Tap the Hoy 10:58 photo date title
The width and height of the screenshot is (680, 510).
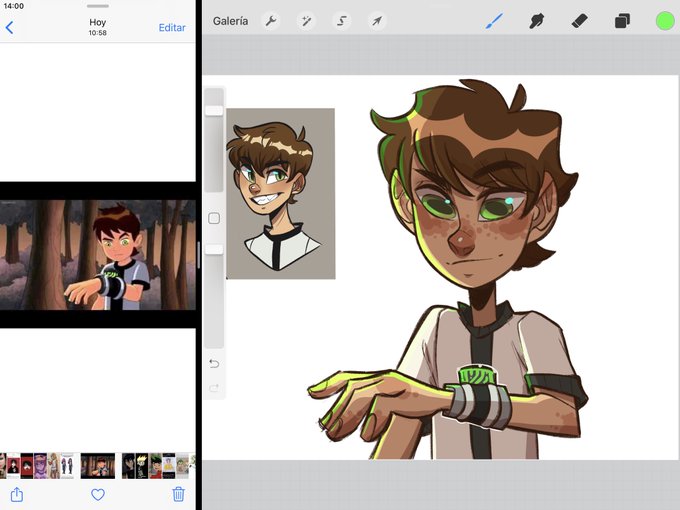[x=98, y=27]
